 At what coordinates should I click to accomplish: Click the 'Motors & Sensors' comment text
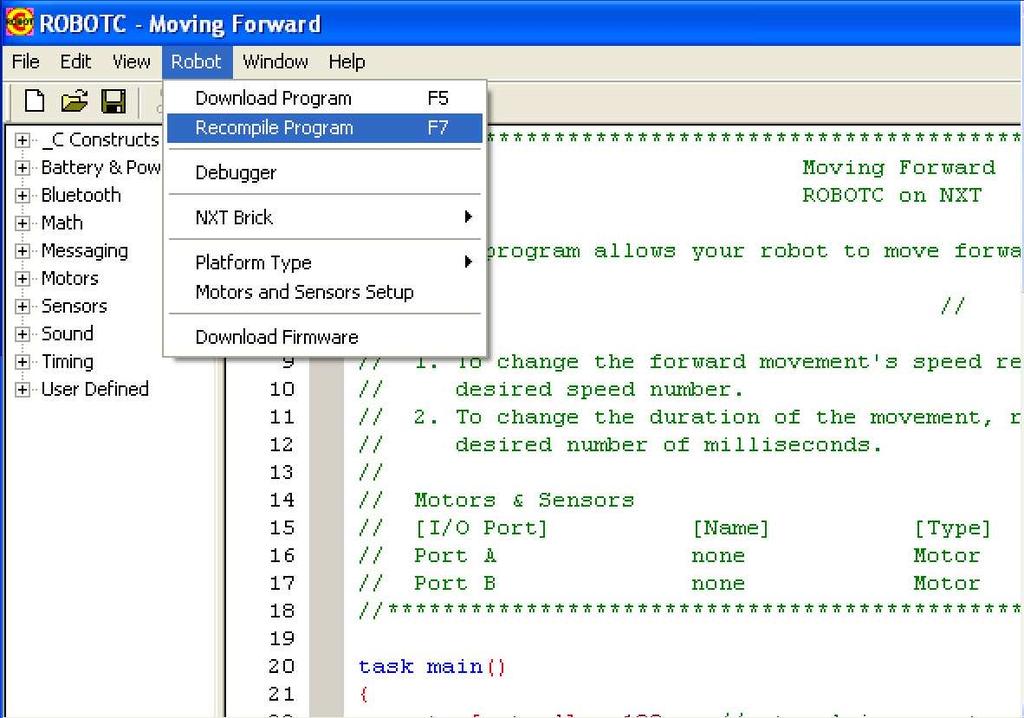pyautogui.click(x=524, y=500)
